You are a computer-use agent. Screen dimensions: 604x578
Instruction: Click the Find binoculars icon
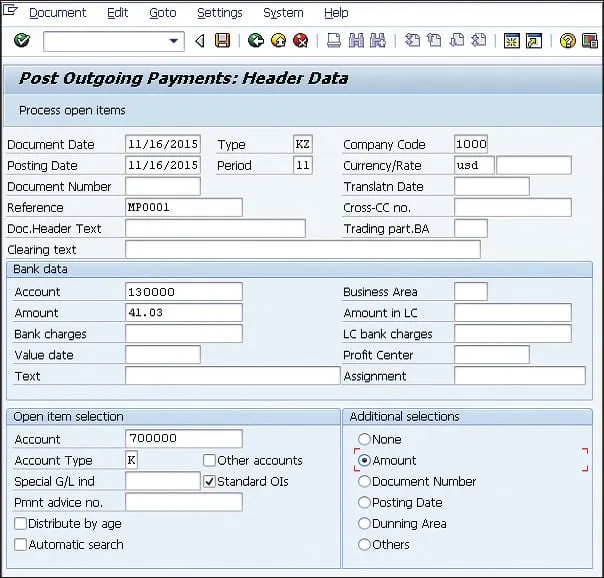(x=356, y=41)
